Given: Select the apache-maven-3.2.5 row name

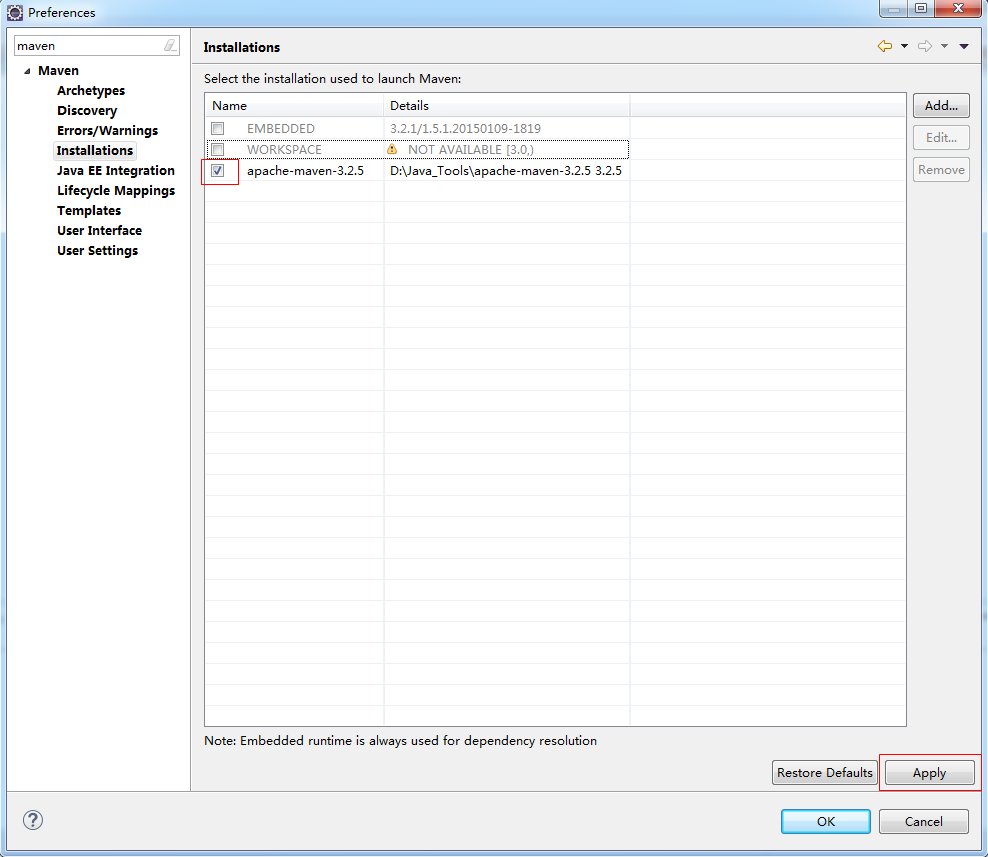Looking at the screenshot, I should (305, 171).
